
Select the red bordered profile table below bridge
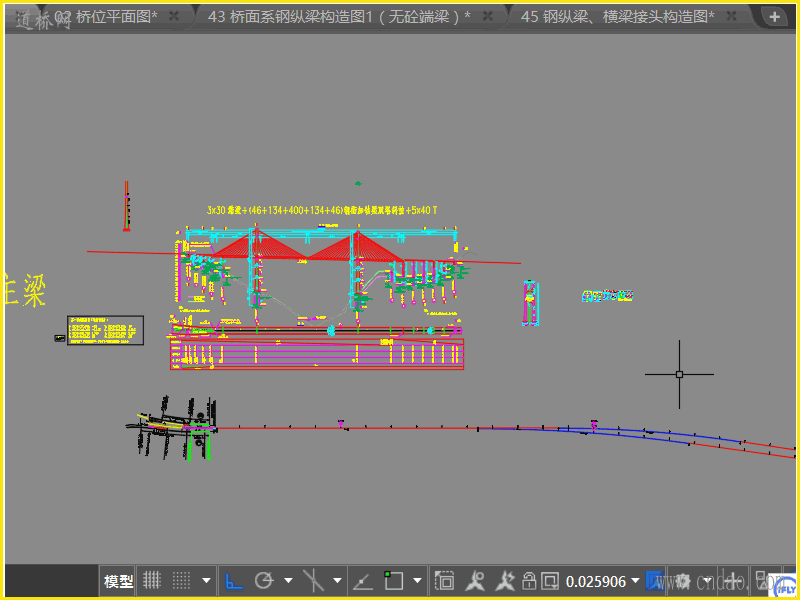pos(317,354)
